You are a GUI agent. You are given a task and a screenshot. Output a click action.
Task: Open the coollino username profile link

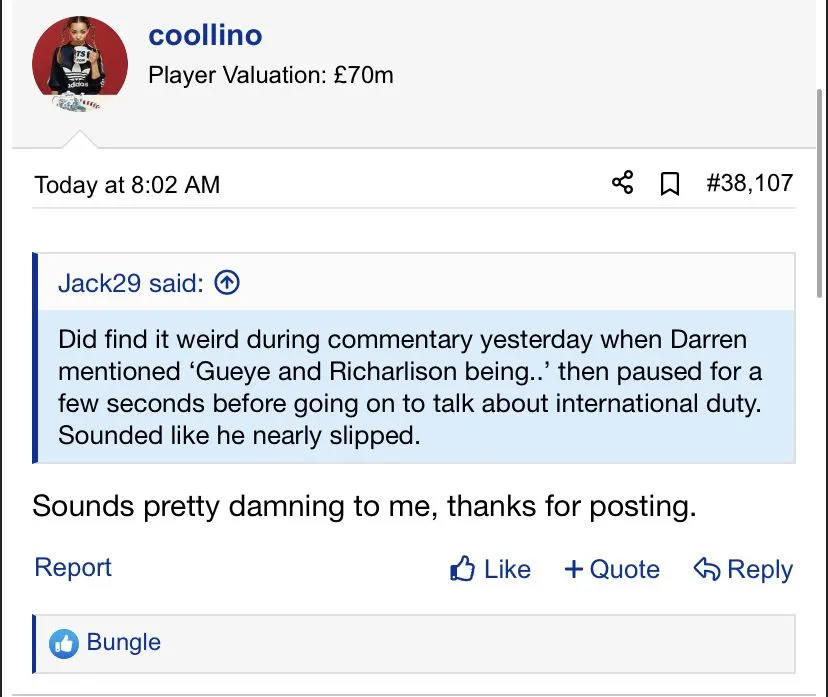[205, 35]
